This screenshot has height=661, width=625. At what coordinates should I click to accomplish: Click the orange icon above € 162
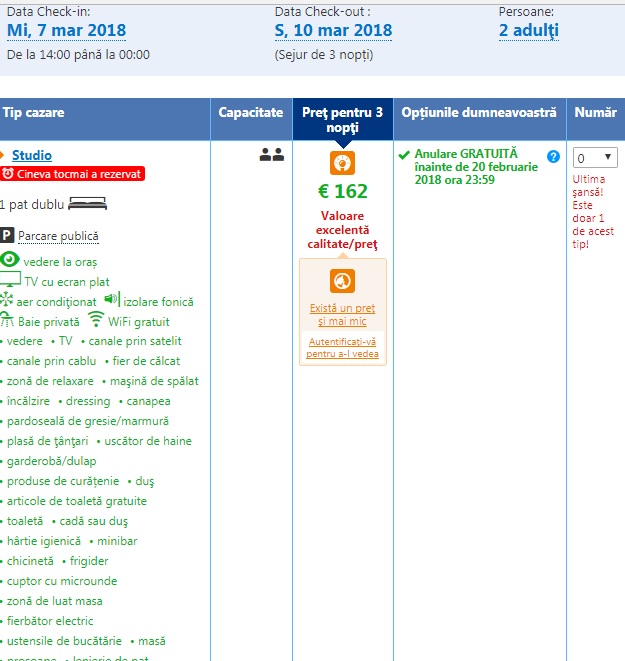(343, 163)
